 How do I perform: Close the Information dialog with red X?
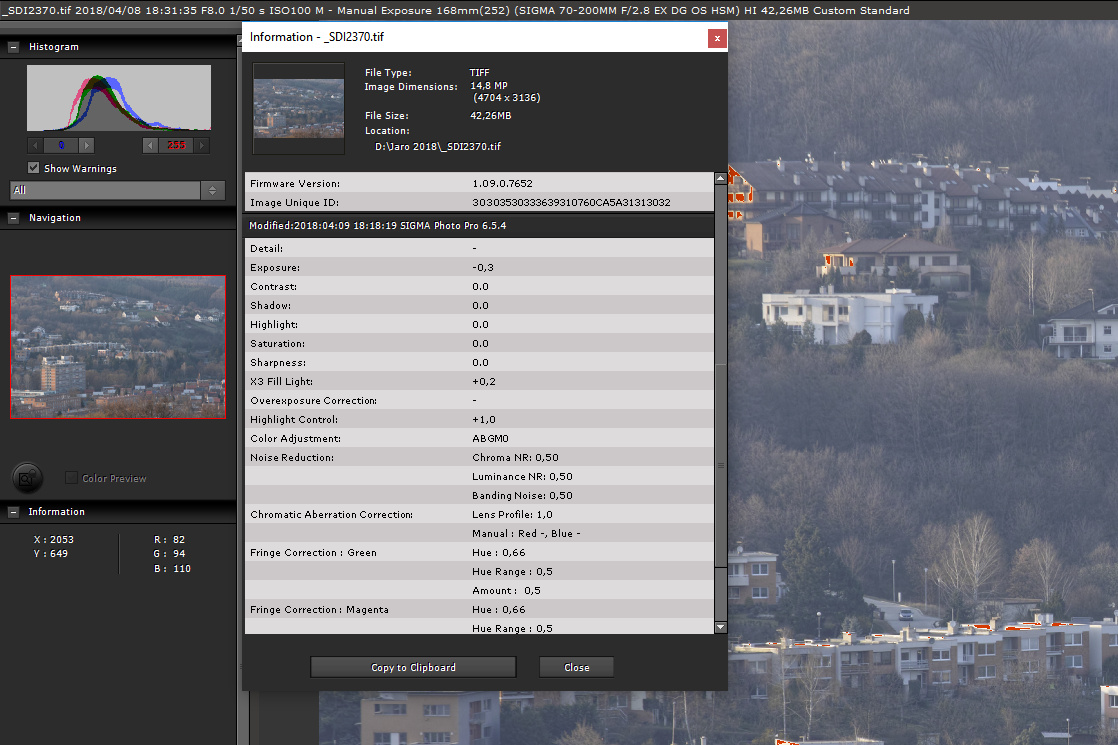(x=717, y=38)
